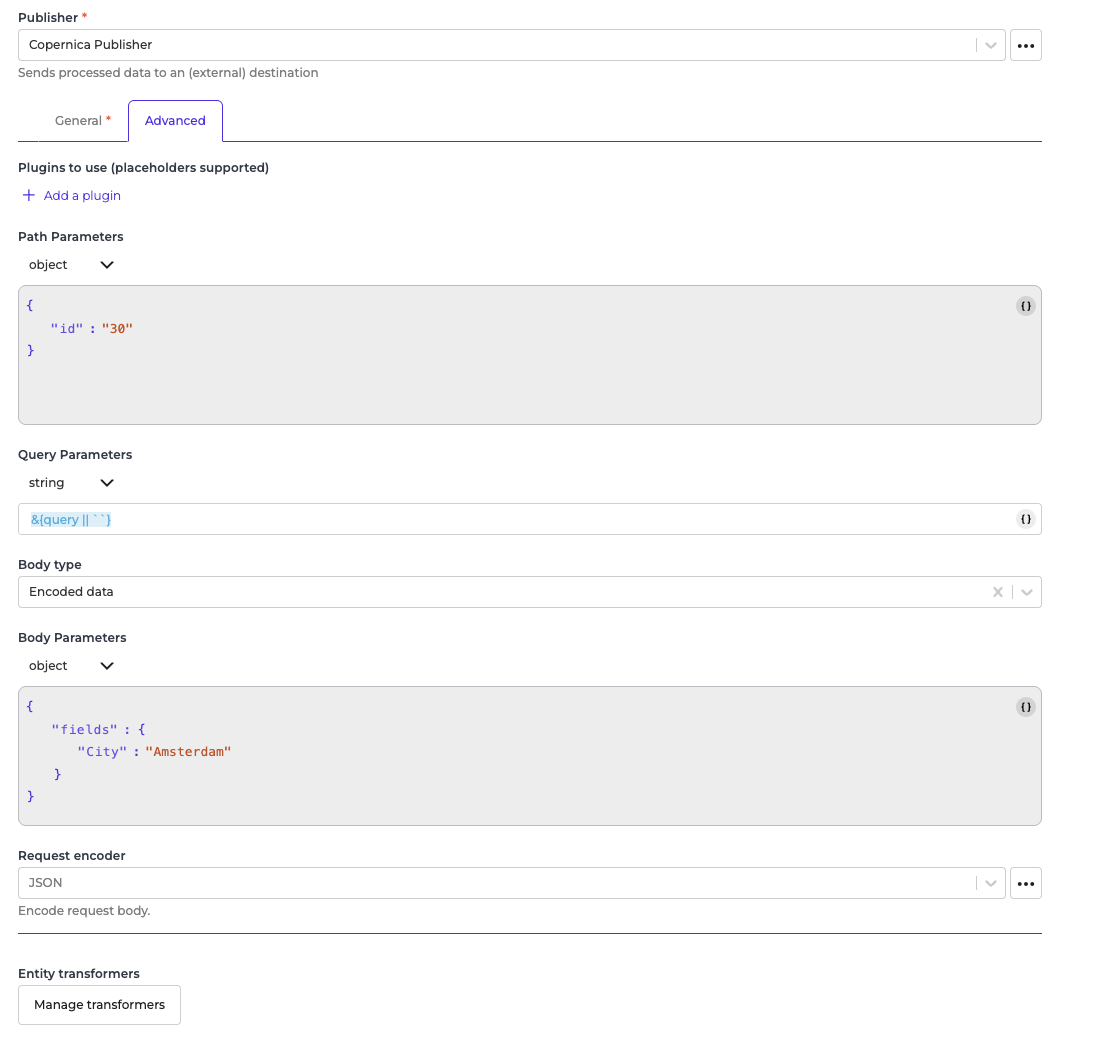This screenshot has height=1050, width=1112.
Task: Click the "Amsterdam" value in Body Parameters
Action: click(x=188, y=751)
